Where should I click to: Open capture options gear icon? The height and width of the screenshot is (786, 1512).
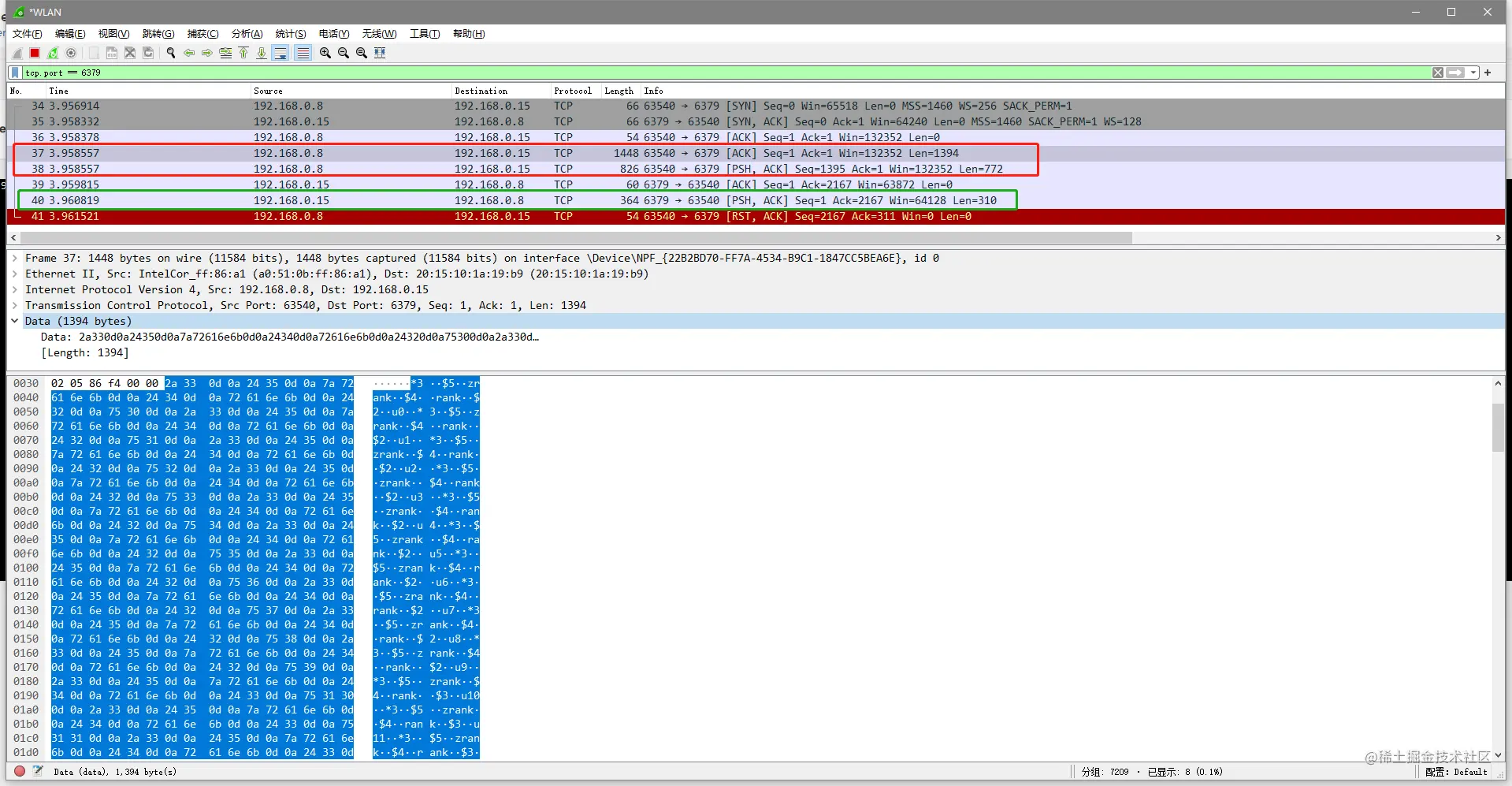tap(71, 53)
